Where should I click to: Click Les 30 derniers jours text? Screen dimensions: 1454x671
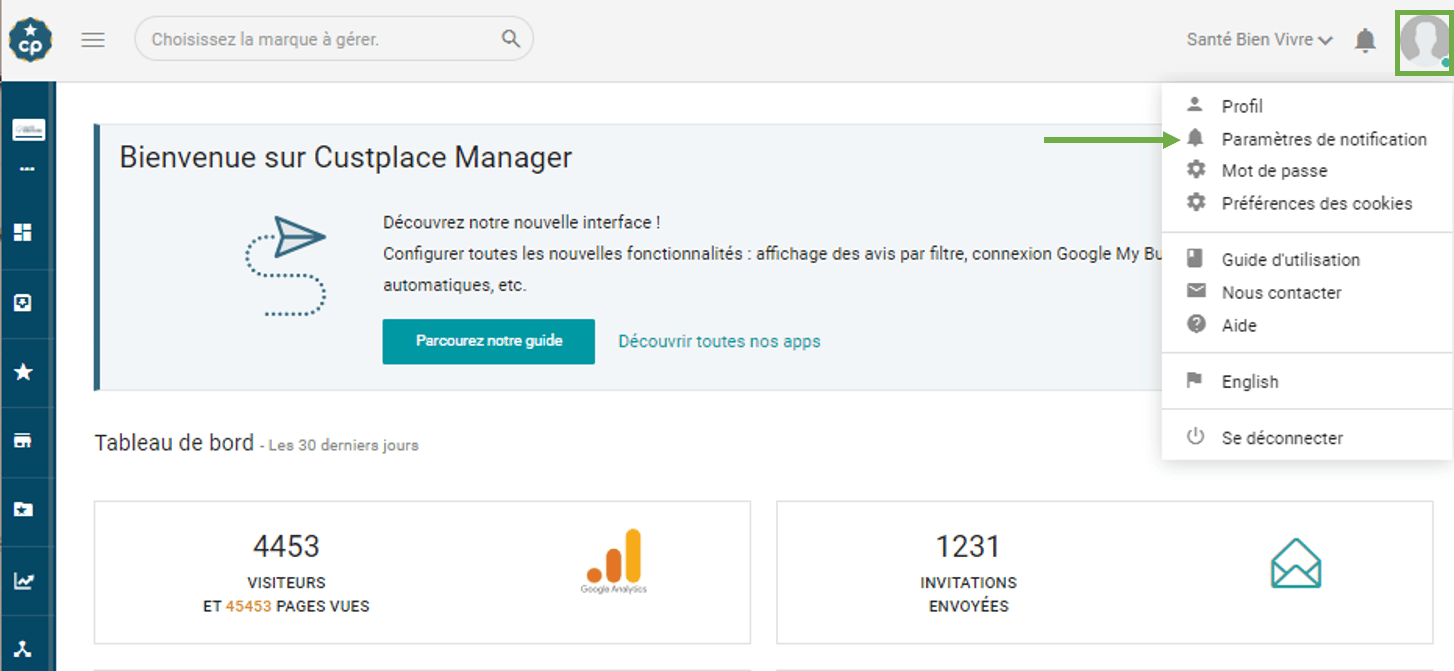tap(343, 445)
